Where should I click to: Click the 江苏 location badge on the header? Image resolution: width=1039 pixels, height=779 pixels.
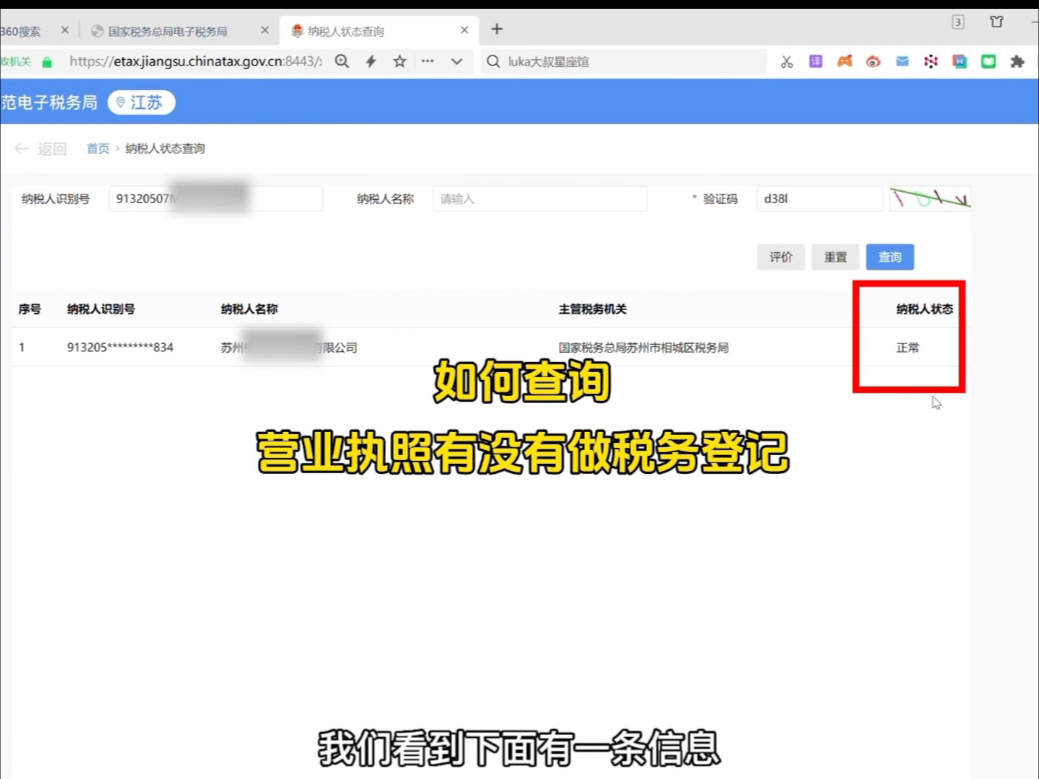(141, 102)
